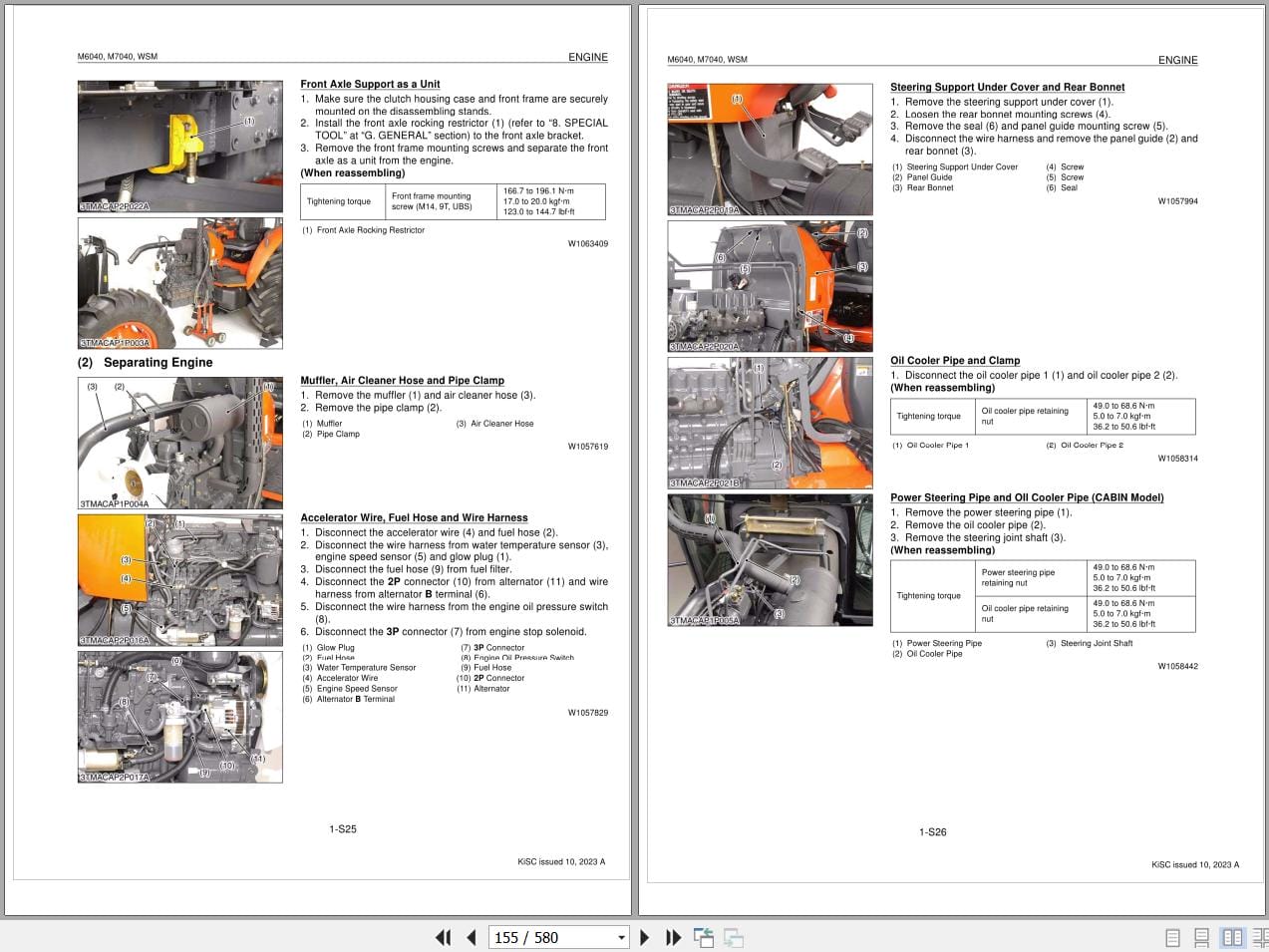Click the muffler photo 3TMACAP1P004A
Viewport: 1269px width, 952px height.
pos(179,443)
